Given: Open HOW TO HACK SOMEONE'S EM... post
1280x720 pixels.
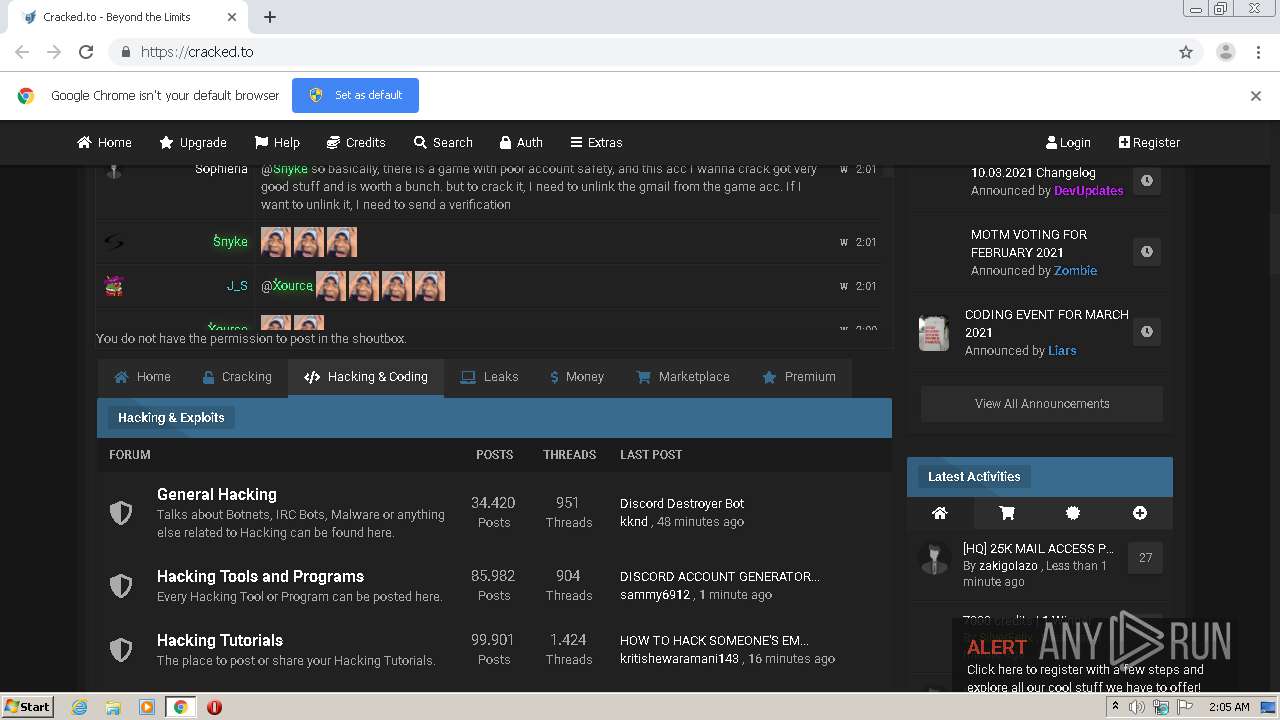Looking at the screenshot, I should click(715, 641).
